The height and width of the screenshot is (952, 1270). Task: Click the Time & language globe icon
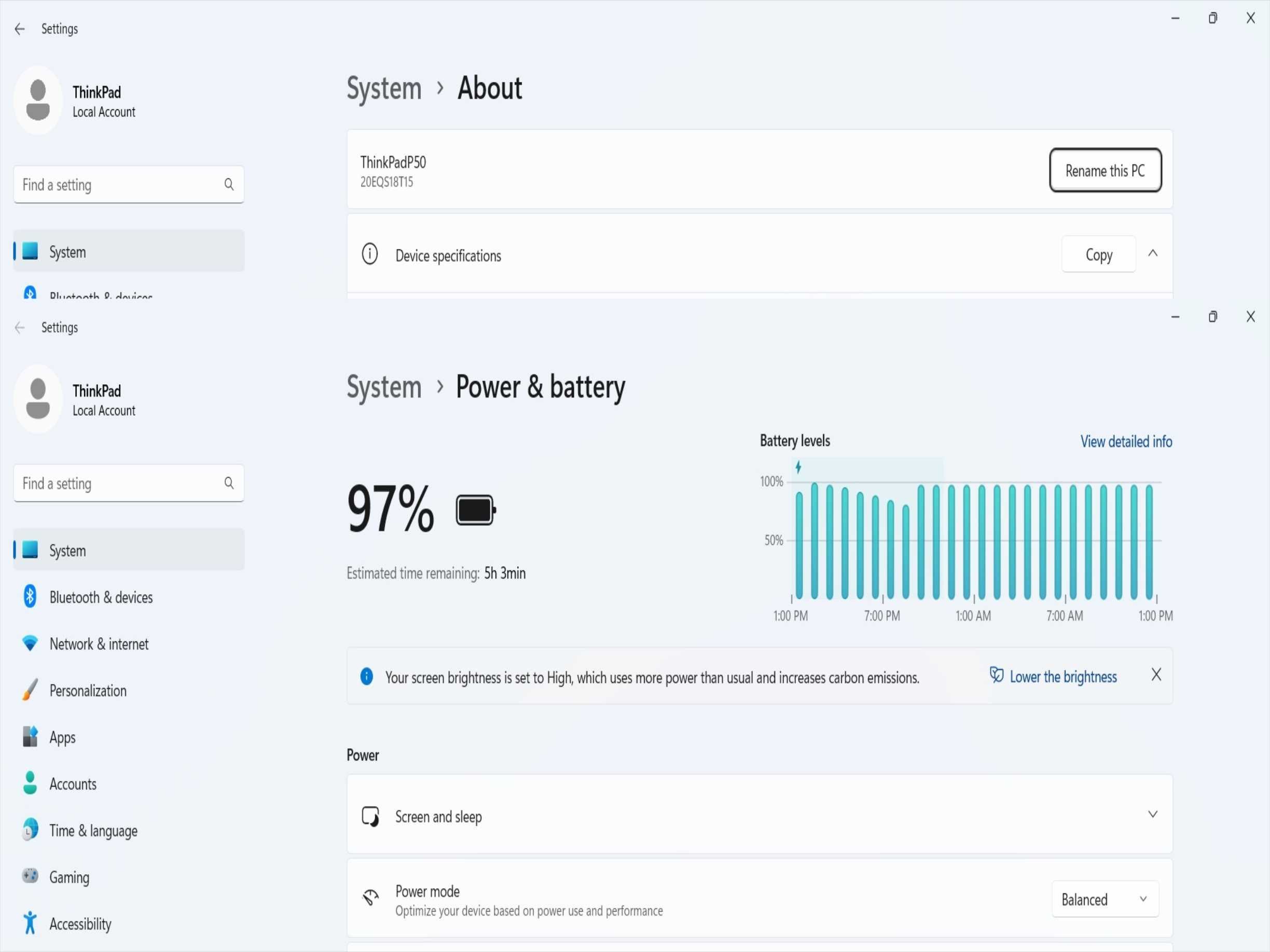[x=30, y=830]
